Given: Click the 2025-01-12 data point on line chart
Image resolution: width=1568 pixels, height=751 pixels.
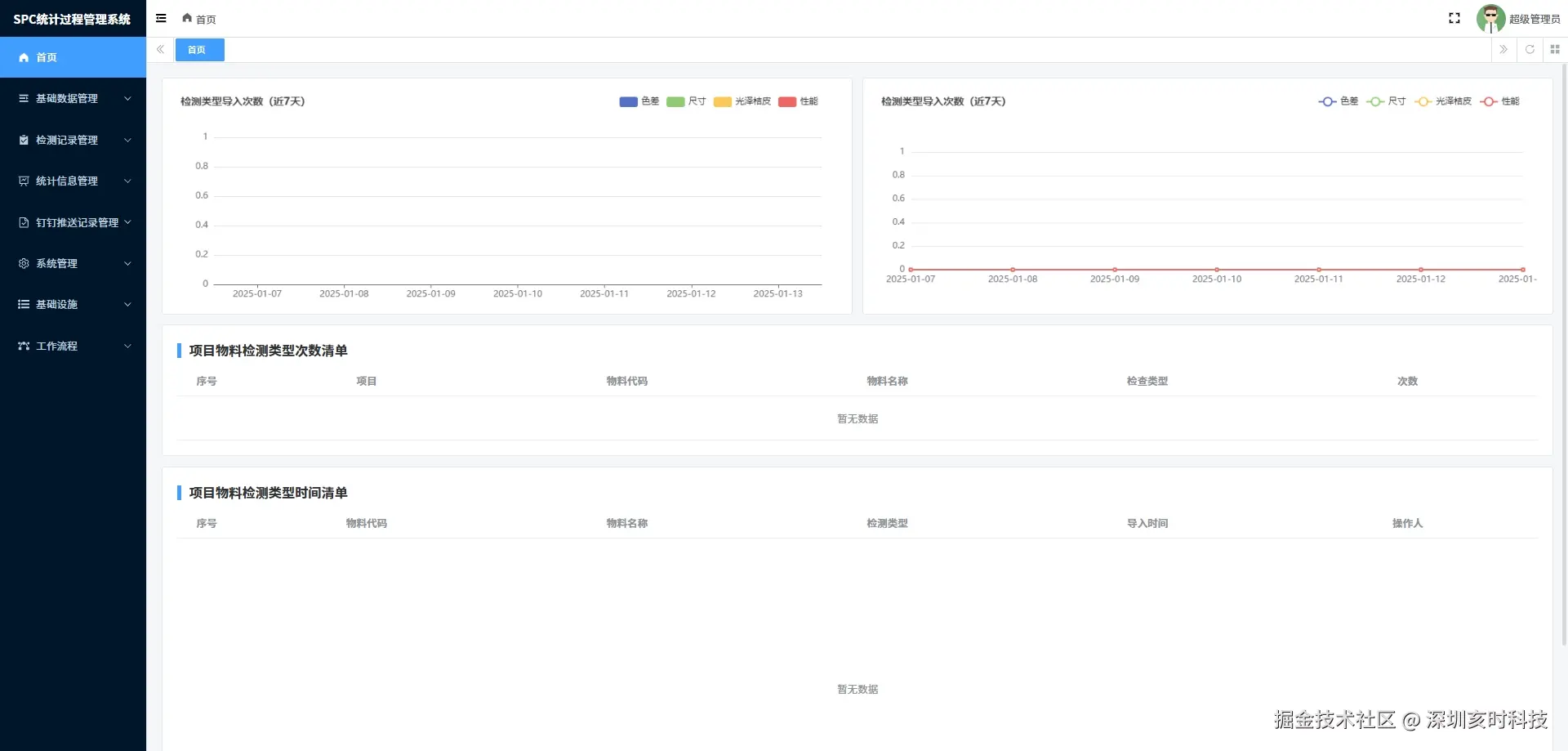Looking at the screenshot, I should (x=1421, y=270).
